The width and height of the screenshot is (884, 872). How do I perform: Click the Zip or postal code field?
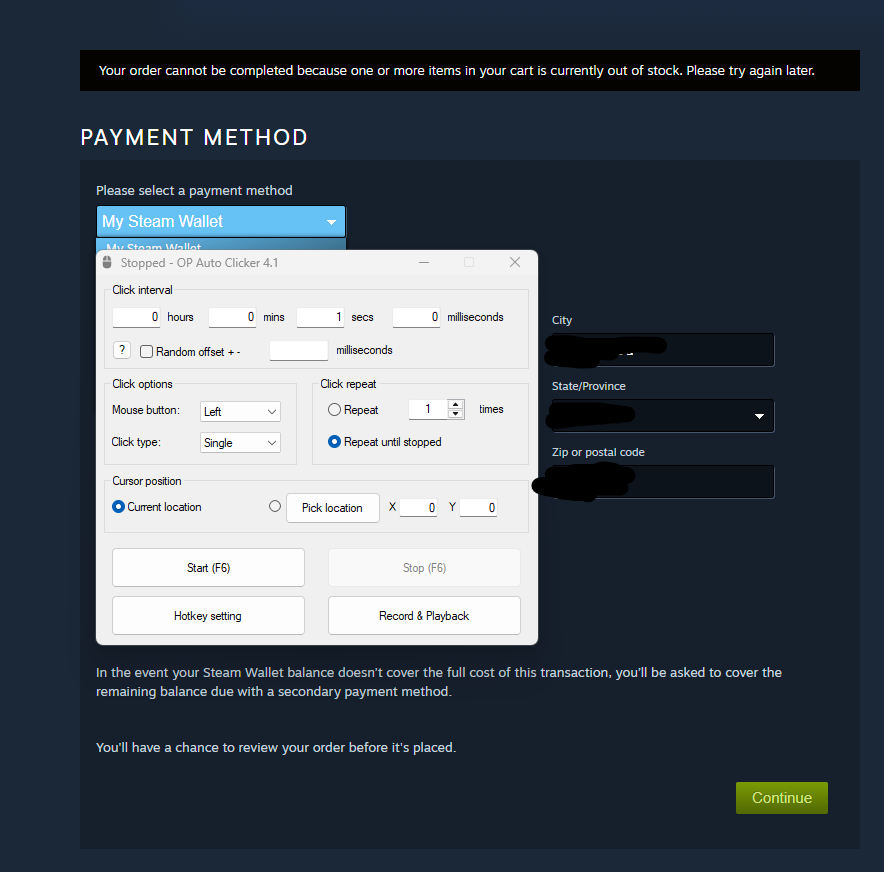pyautogui.click(x=663, y=482)
